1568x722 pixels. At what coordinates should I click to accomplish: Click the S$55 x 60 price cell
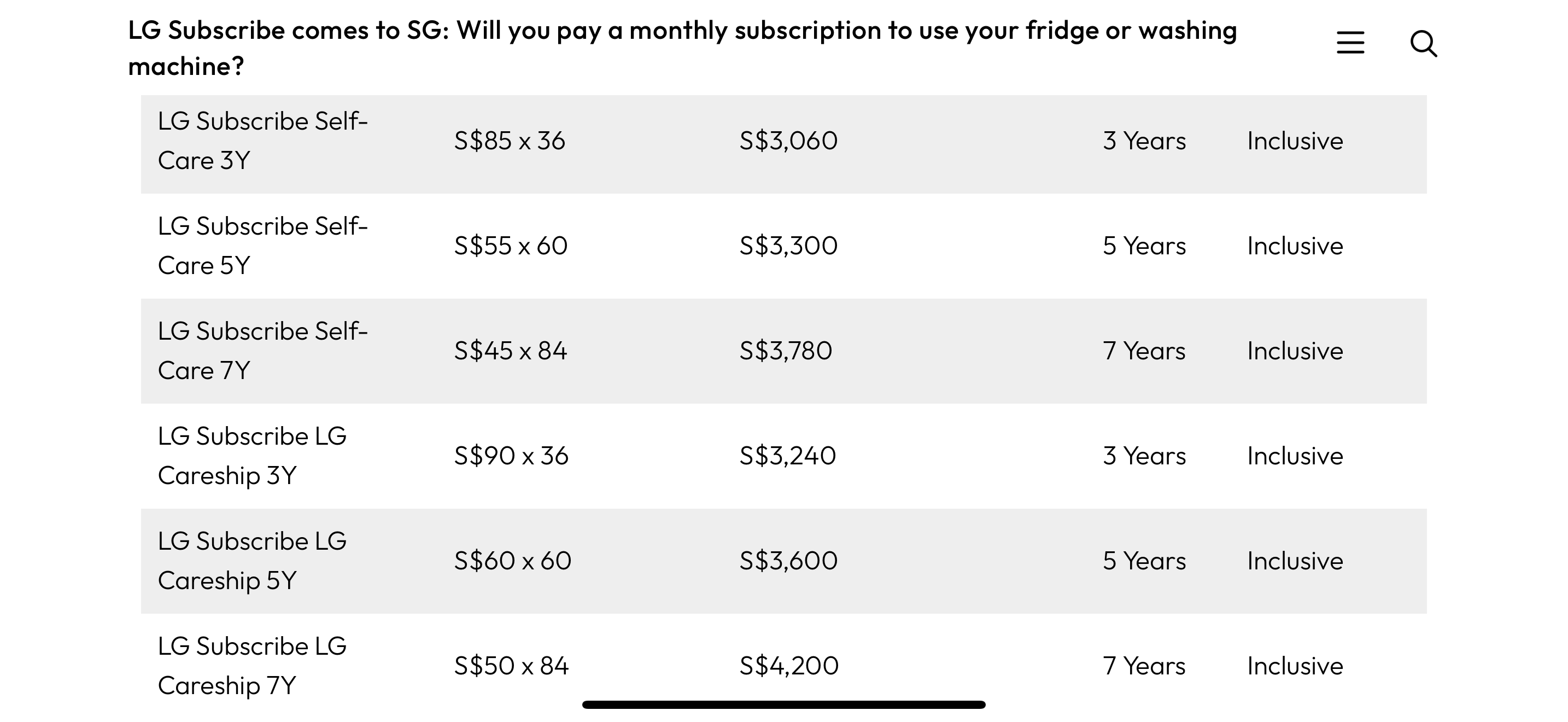[x=511, y=246]
